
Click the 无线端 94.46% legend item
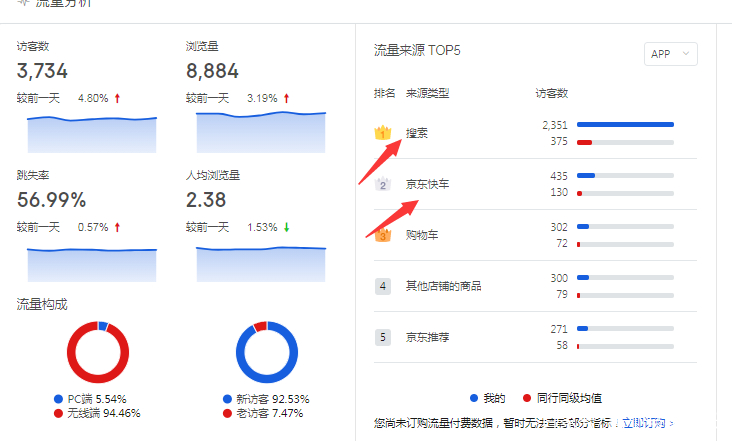pyautogui.click(x=97, y=413)
